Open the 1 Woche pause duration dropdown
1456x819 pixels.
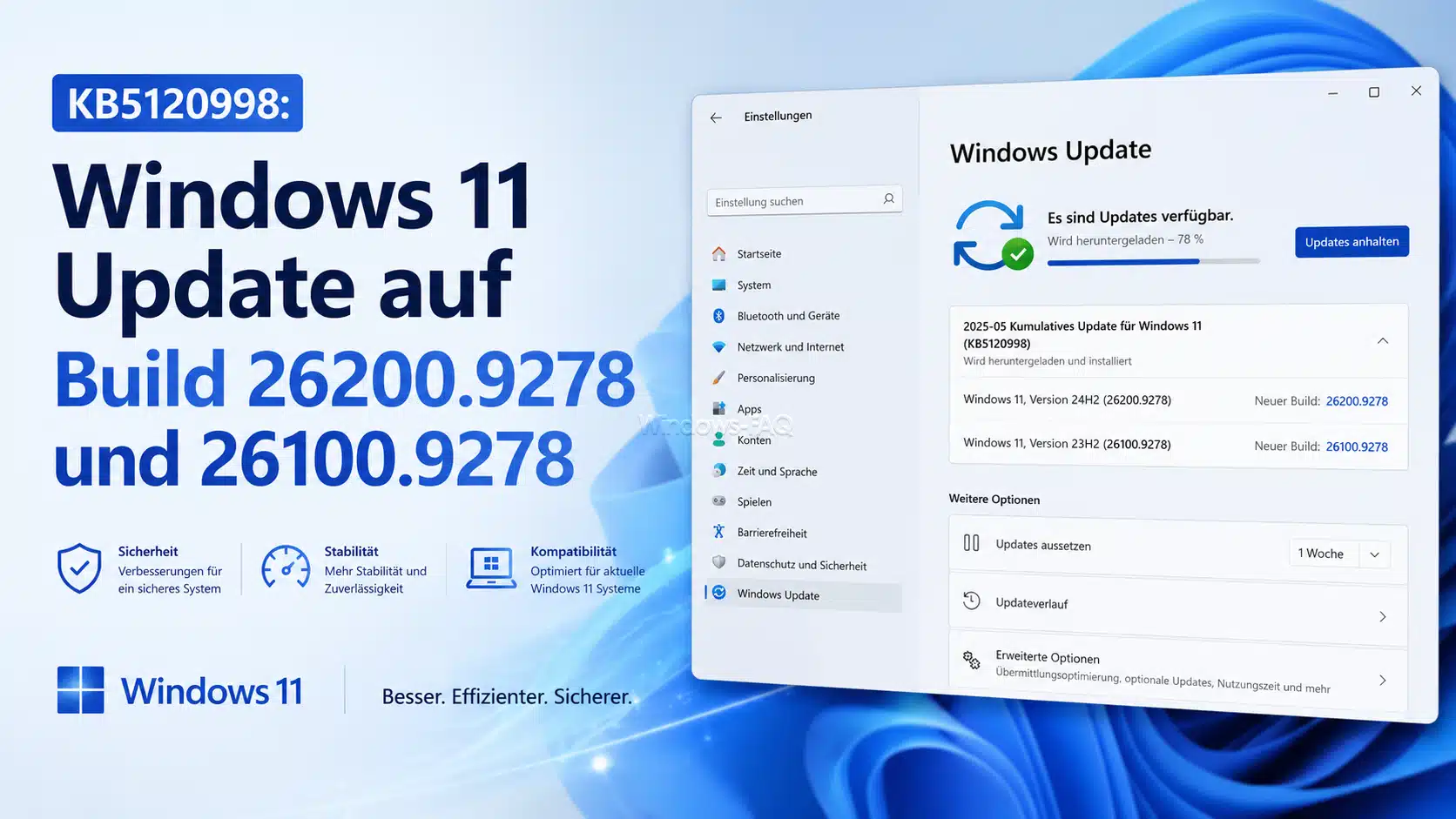tap(1339, 554)
